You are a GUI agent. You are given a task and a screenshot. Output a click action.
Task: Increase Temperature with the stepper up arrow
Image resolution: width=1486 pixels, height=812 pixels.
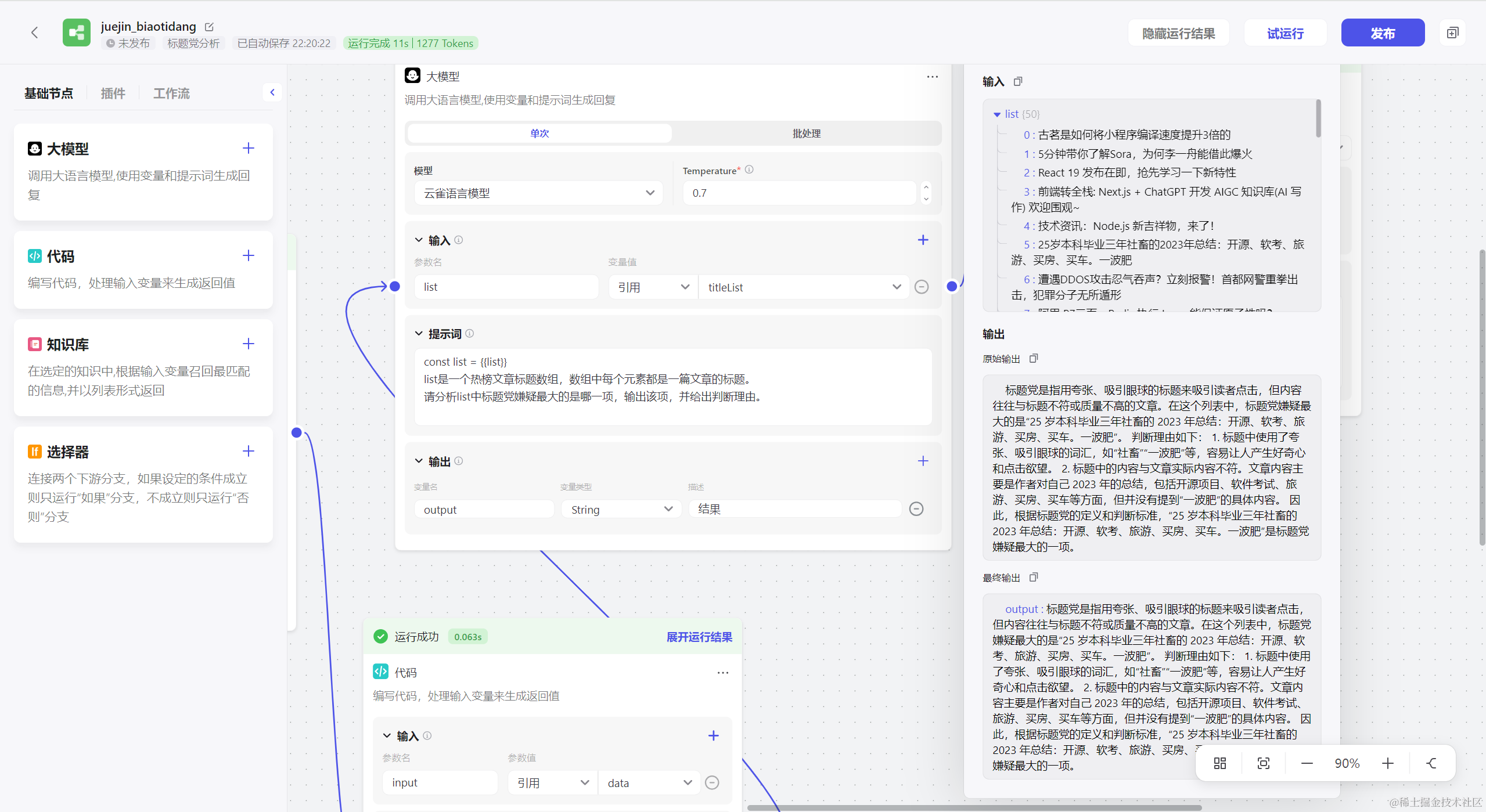coord(926,187)
